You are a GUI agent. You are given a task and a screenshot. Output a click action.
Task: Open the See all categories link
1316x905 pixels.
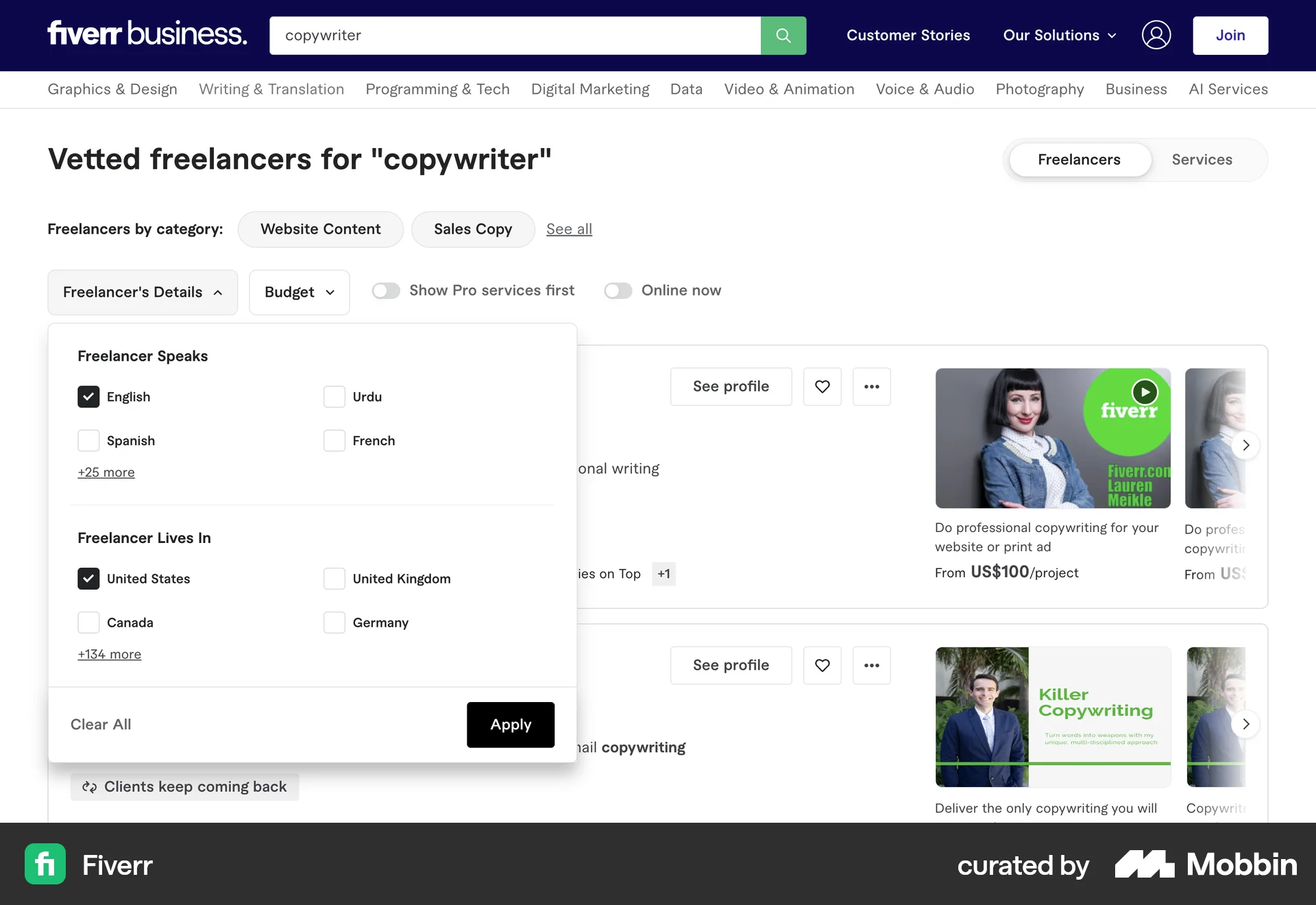pyautogui.click(x=568, y=229)
